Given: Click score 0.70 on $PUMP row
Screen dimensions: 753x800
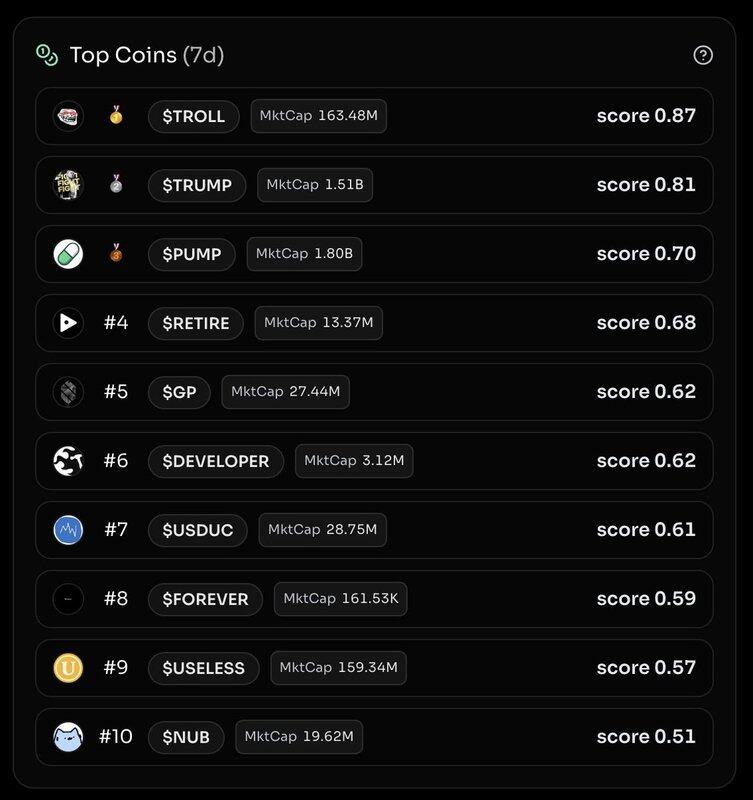Looking at the screenshot, I should [646, 254].
